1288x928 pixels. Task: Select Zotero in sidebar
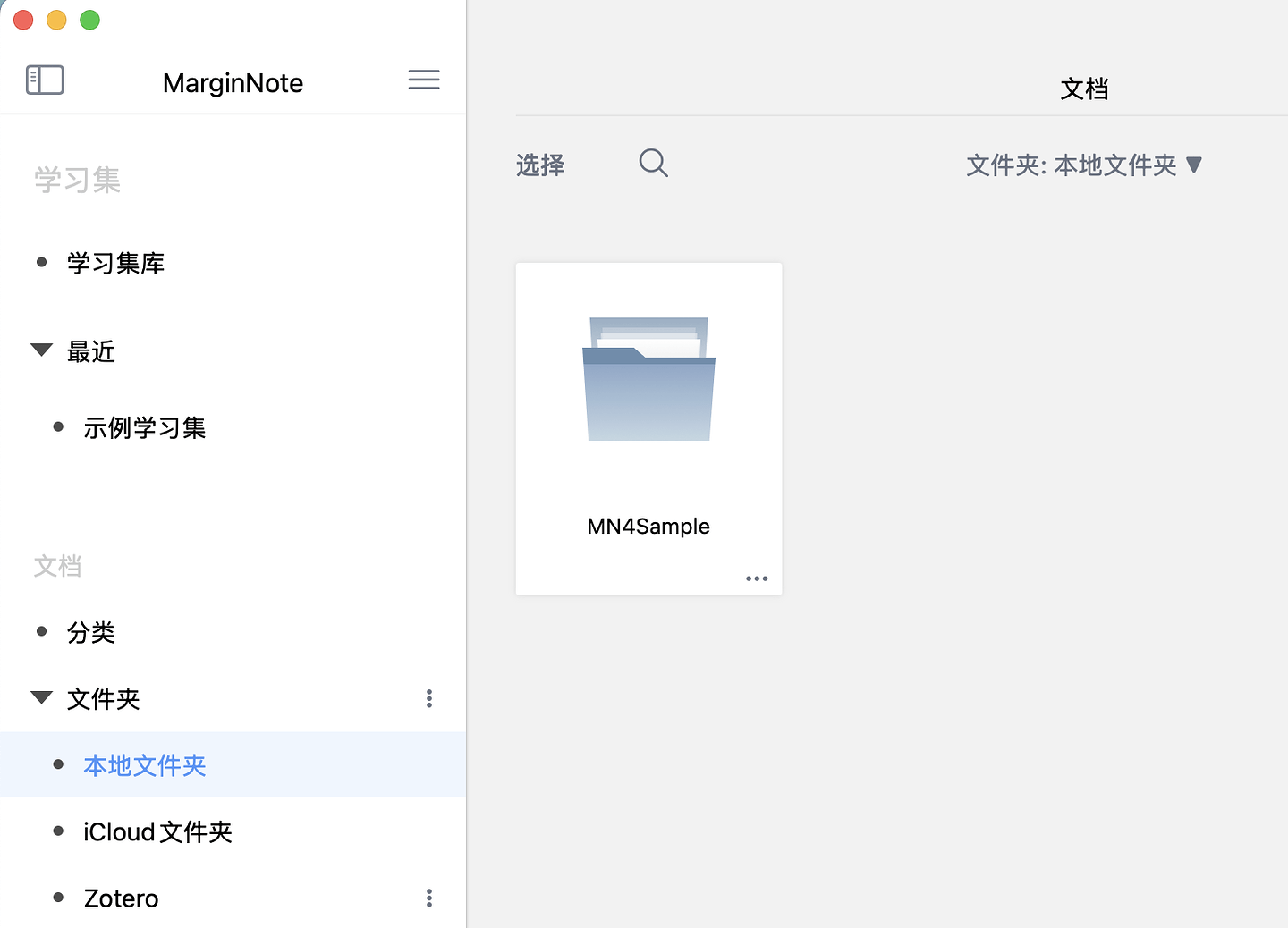[121, 898]
